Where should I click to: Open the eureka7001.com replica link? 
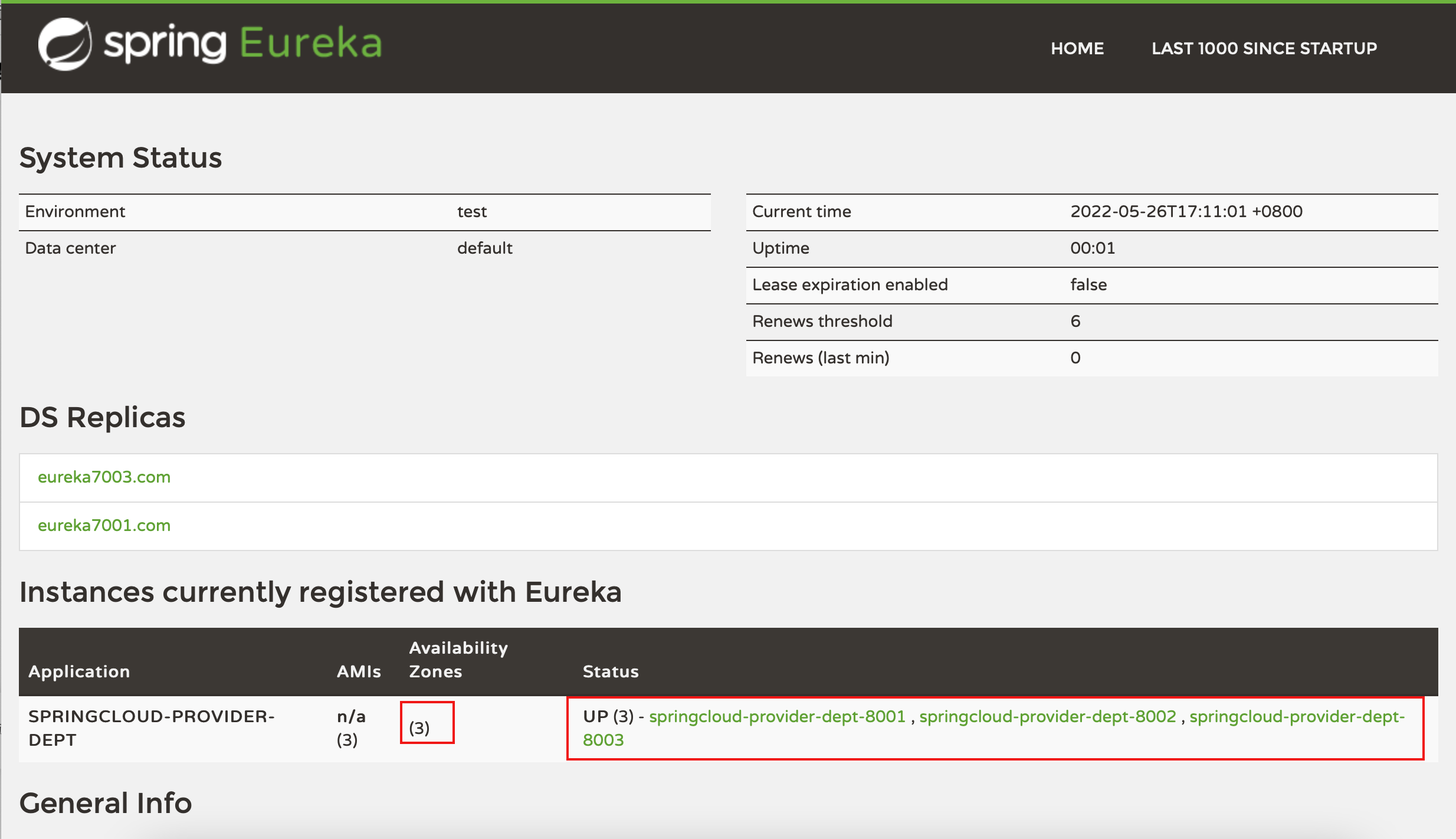tap(104, 525)
